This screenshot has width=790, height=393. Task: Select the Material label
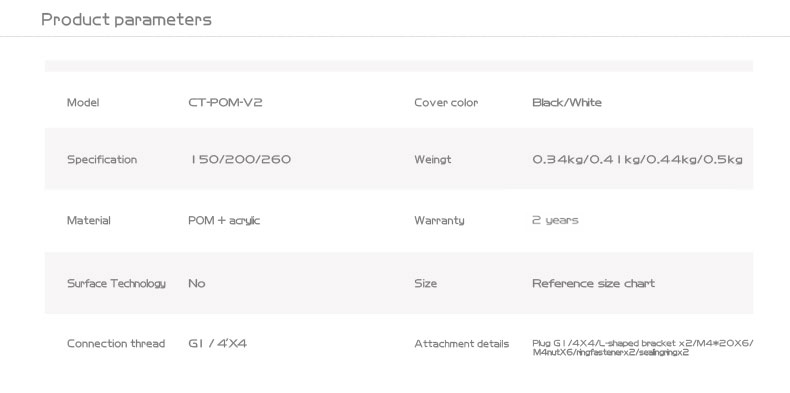[89, 220]
